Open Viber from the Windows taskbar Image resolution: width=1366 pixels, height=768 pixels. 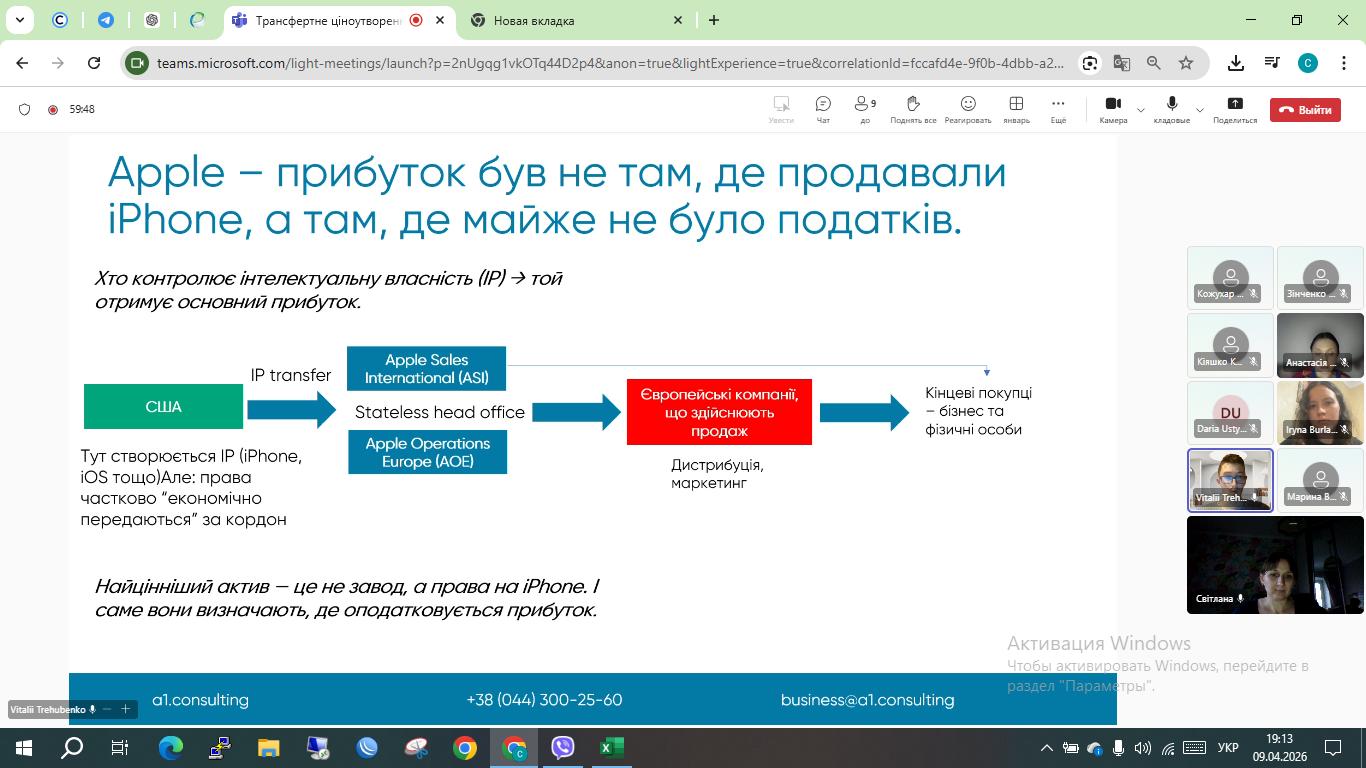563,747
